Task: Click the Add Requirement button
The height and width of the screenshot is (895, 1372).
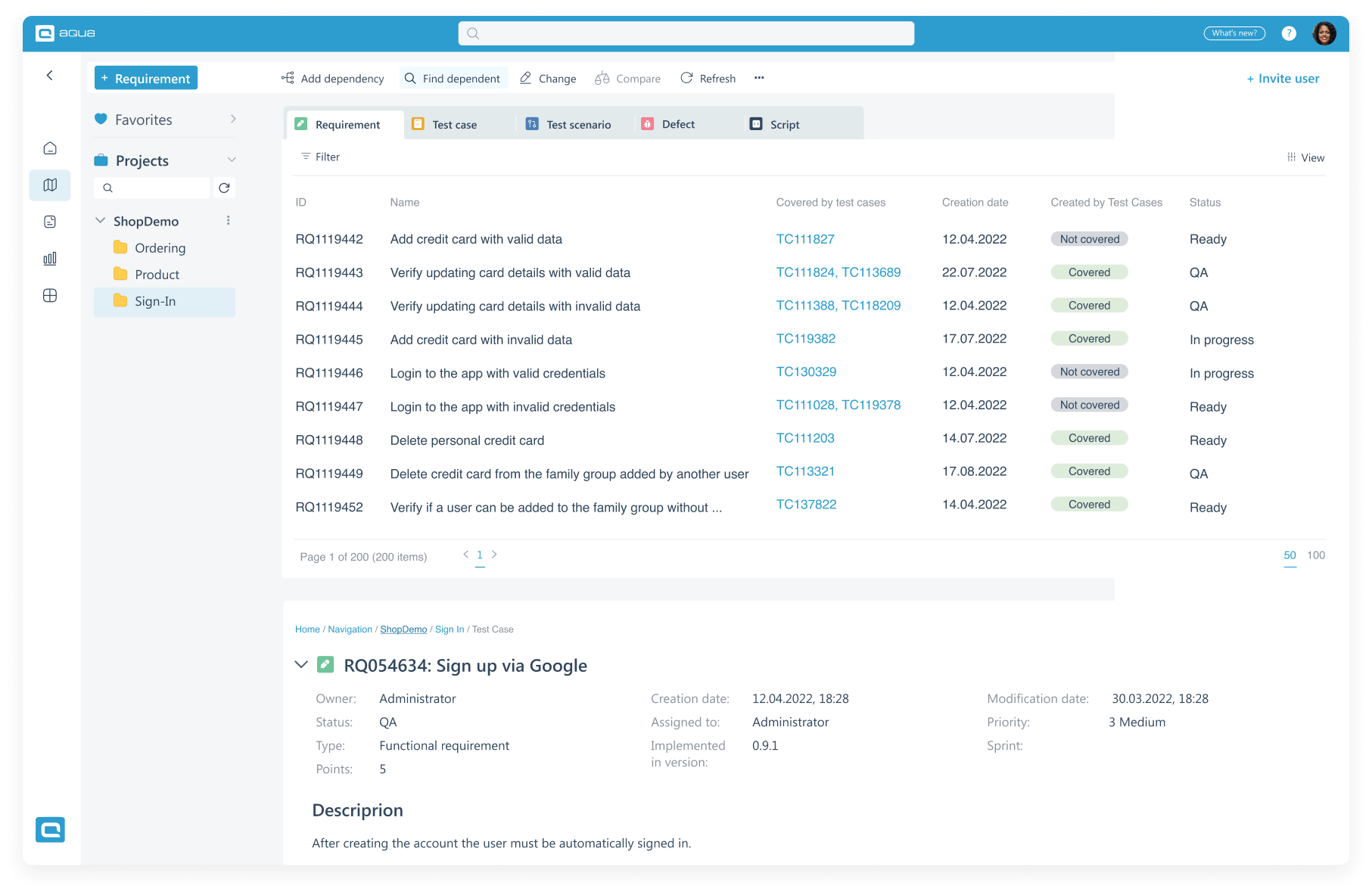Action: coord(146,78)
